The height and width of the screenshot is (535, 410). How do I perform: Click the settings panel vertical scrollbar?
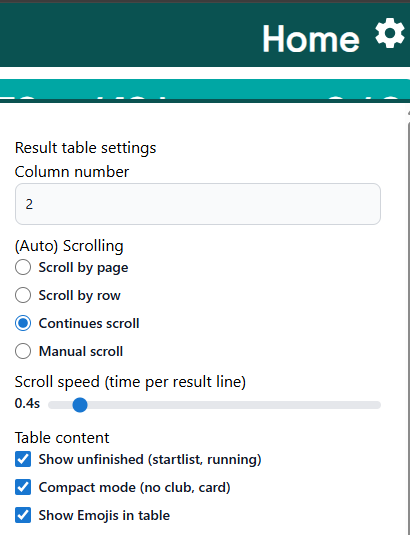pos(409,328)
